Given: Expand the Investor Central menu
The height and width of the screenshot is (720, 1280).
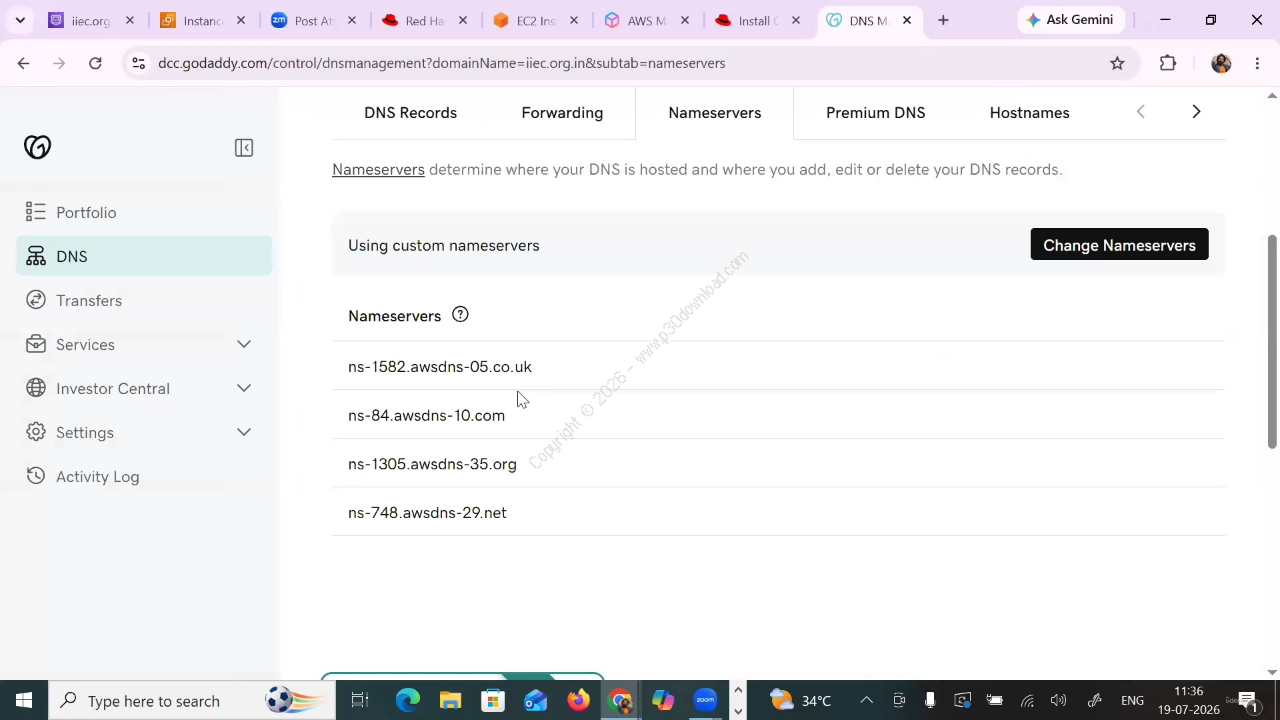Looking at the screenshot, I should (x=144, y=388).
